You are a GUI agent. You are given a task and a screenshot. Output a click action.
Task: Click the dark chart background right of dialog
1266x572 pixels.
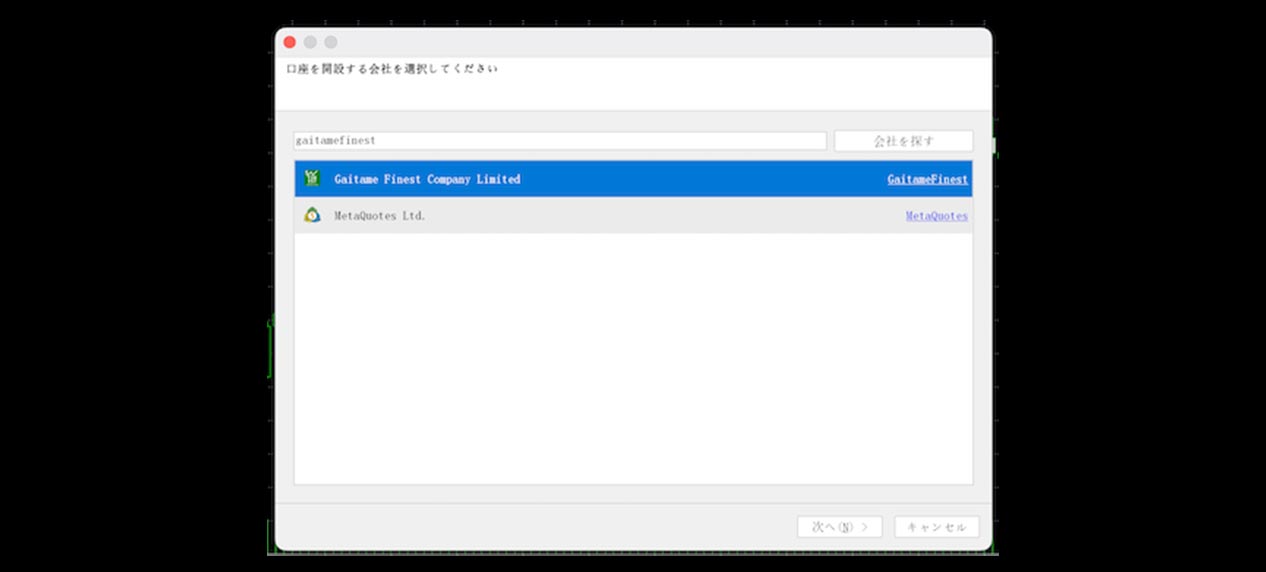tap(1130, 300)
